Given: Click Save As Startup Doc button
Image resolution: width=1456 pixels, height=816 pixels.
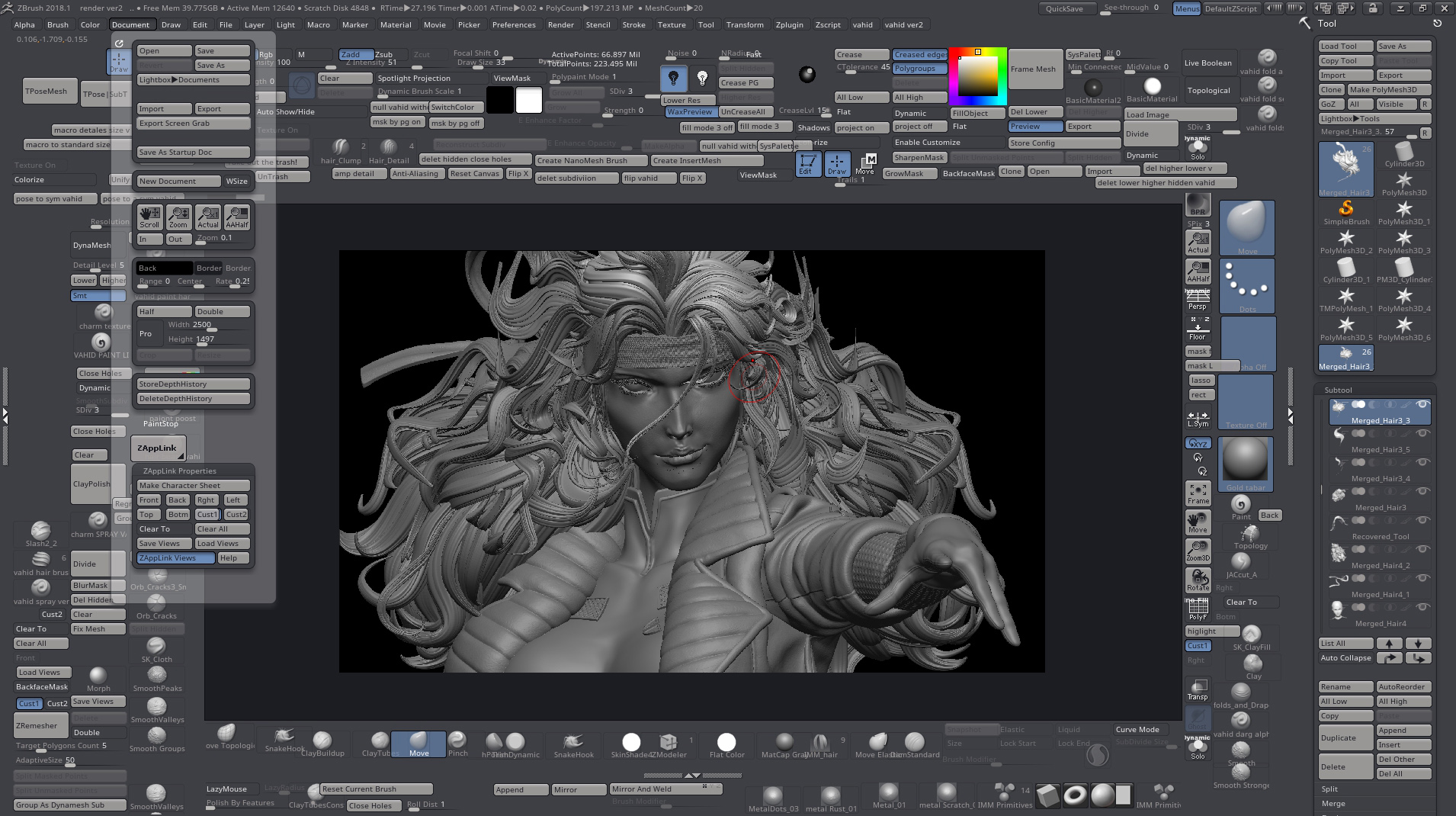Looking at the screenshot, I should pos(194,152).
